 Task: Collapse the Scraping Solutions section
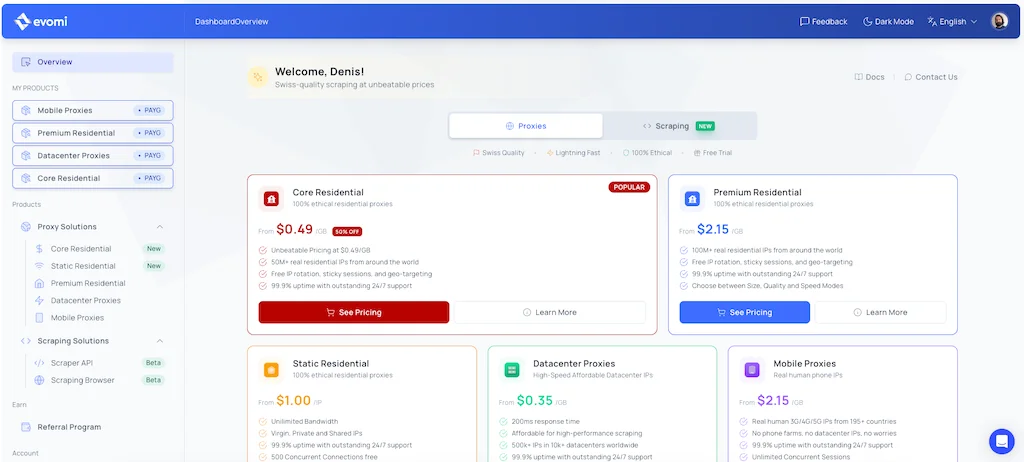click(x=160, y=341)
